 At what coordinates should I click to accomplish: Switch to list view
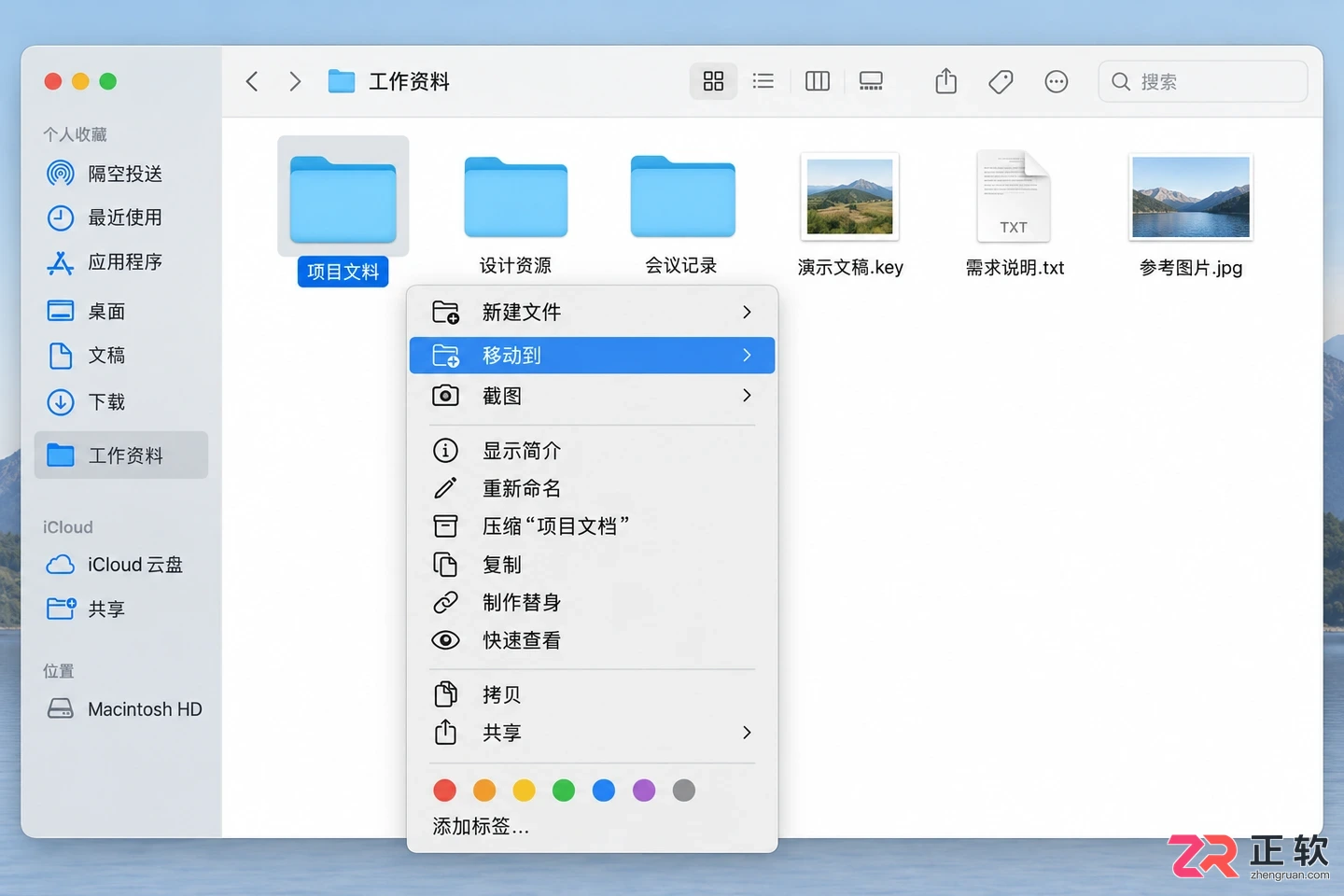point(763,81)
